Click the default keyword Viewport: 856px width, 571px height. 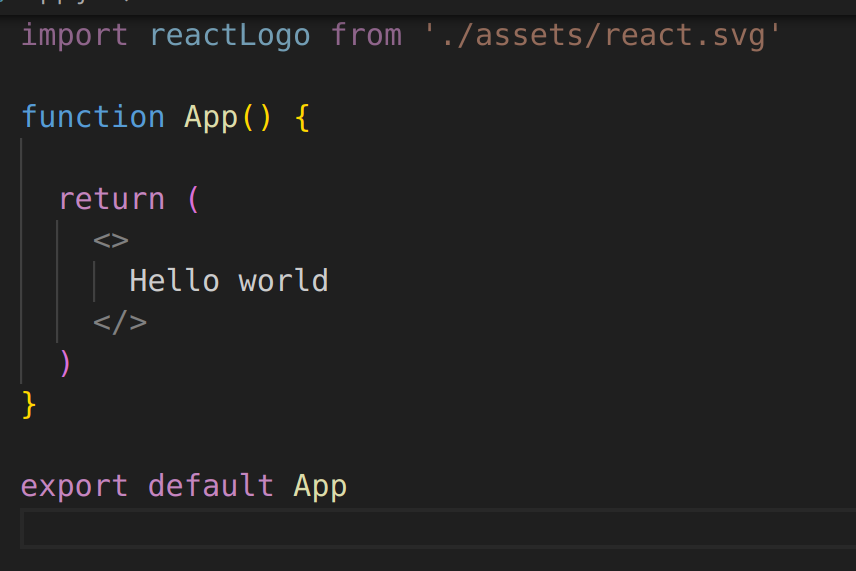coord(210,486)
